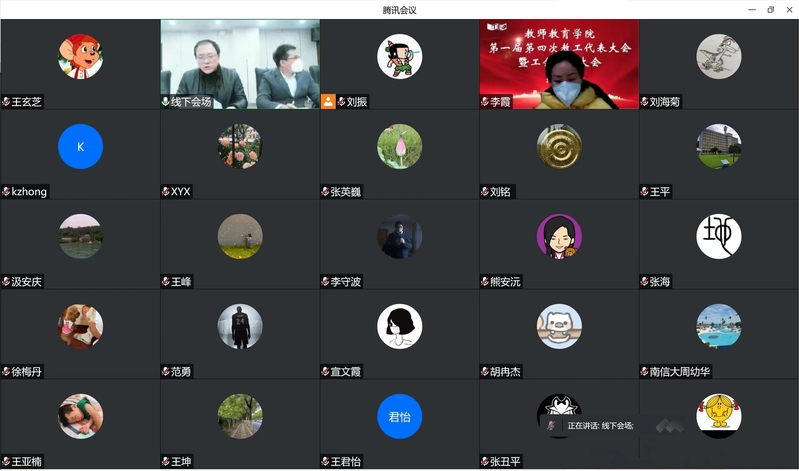Click the muted mic icon beside kzhong
The image size is (799, 471).
point(6,192)
